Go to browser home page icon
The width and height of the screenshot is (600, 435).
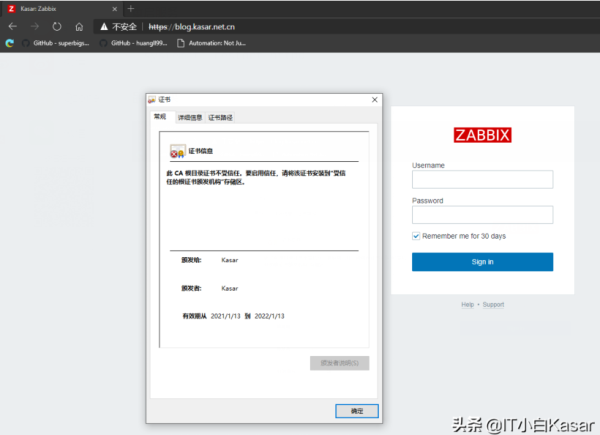(79, 27)
